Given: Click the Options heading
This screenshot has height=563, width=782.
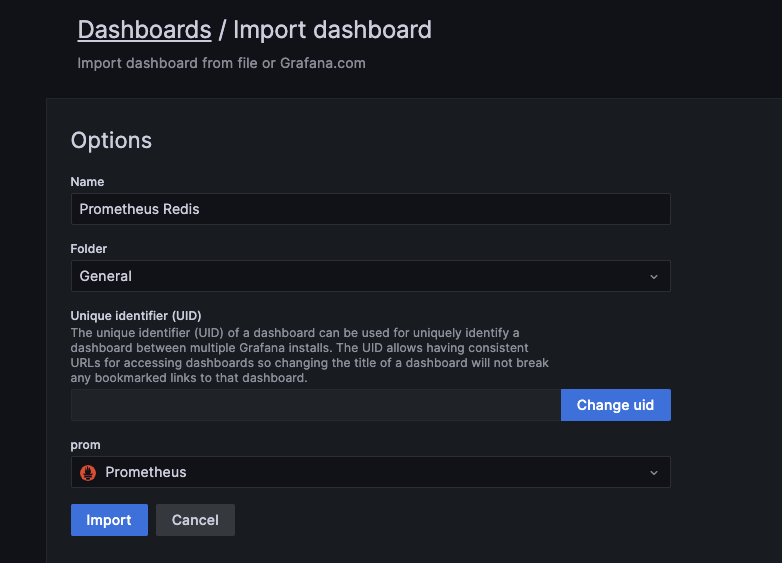Looking at the screenshot, I should [x=111, y=140].
